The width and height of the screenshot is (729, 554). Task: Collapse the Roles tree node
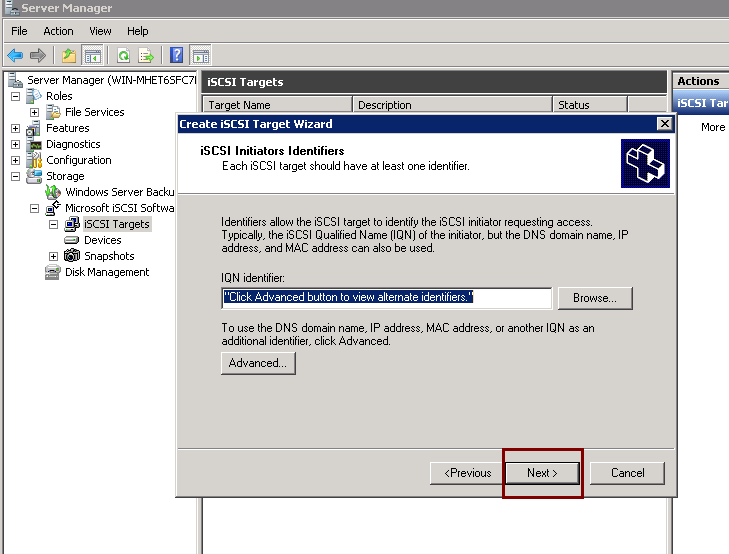tap(16, 97)
